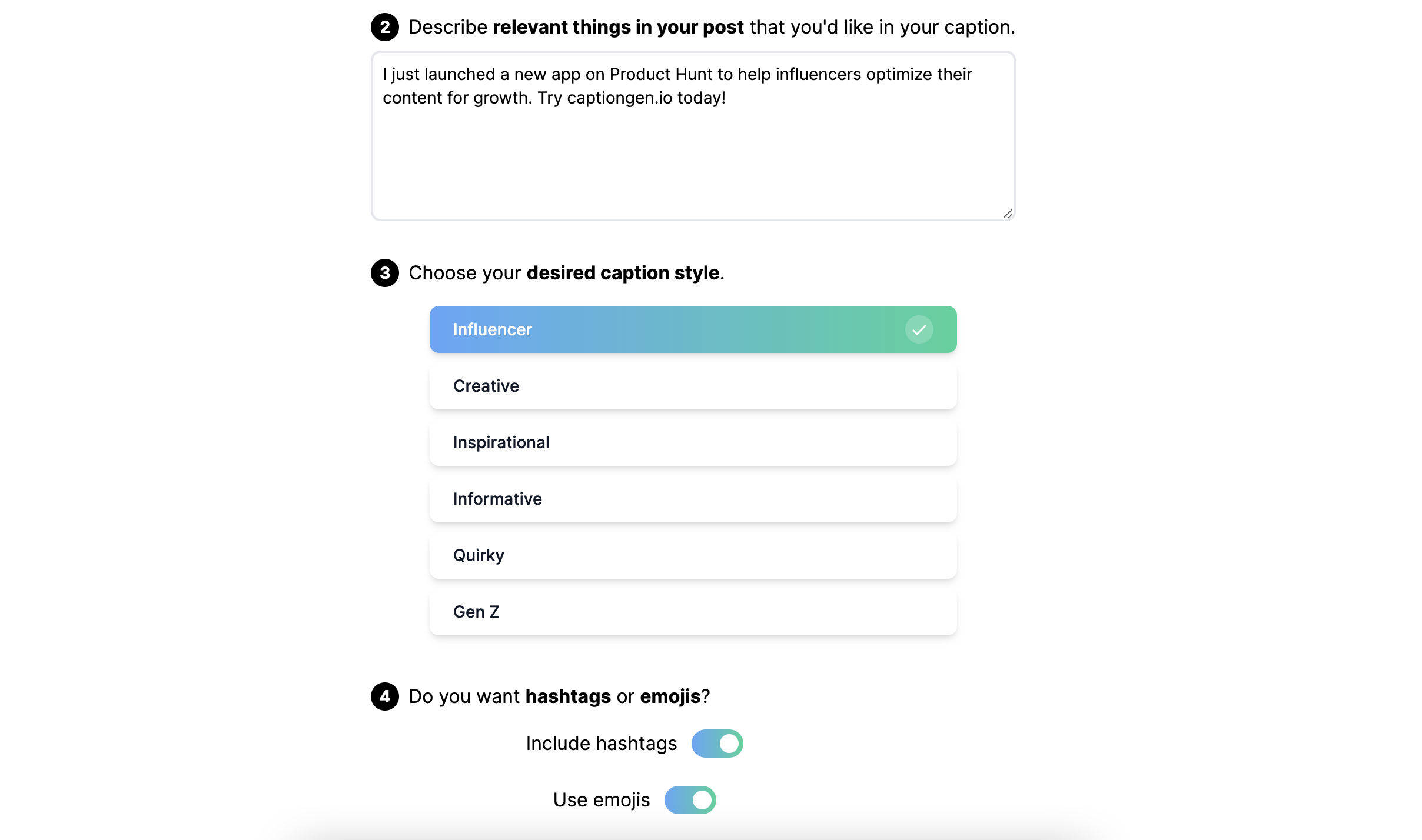Click the 'desired caption style' heading

click(623, 273)
